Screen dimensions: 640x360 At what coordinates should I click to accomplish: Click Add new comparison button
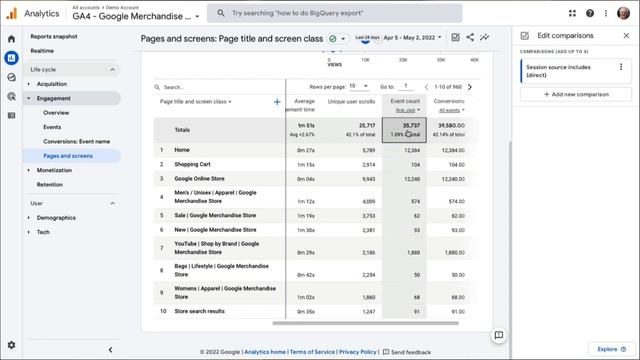coord(576,94)
